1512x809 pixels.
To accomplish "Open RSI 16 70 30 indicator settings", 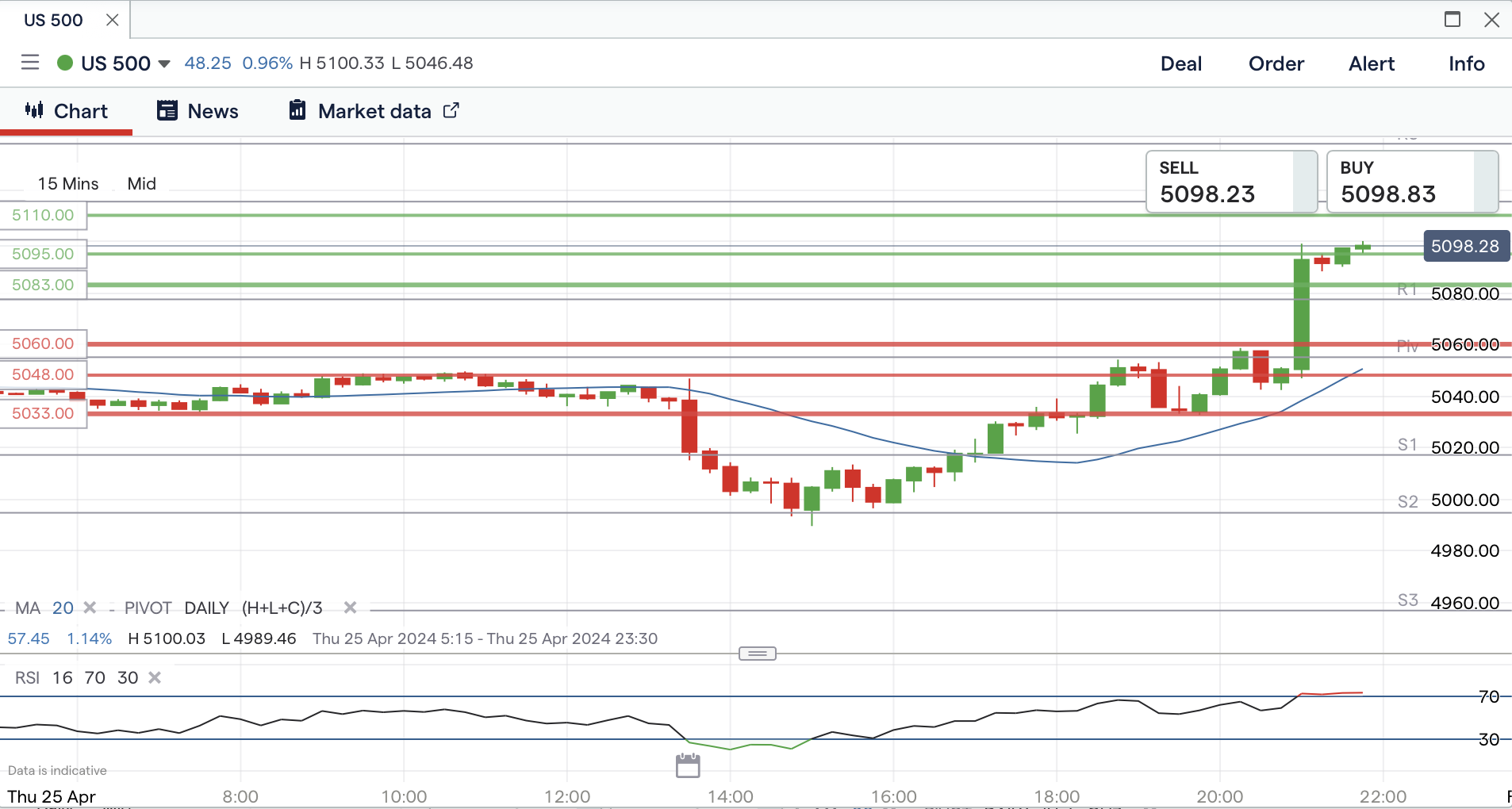I will point(77,677).
